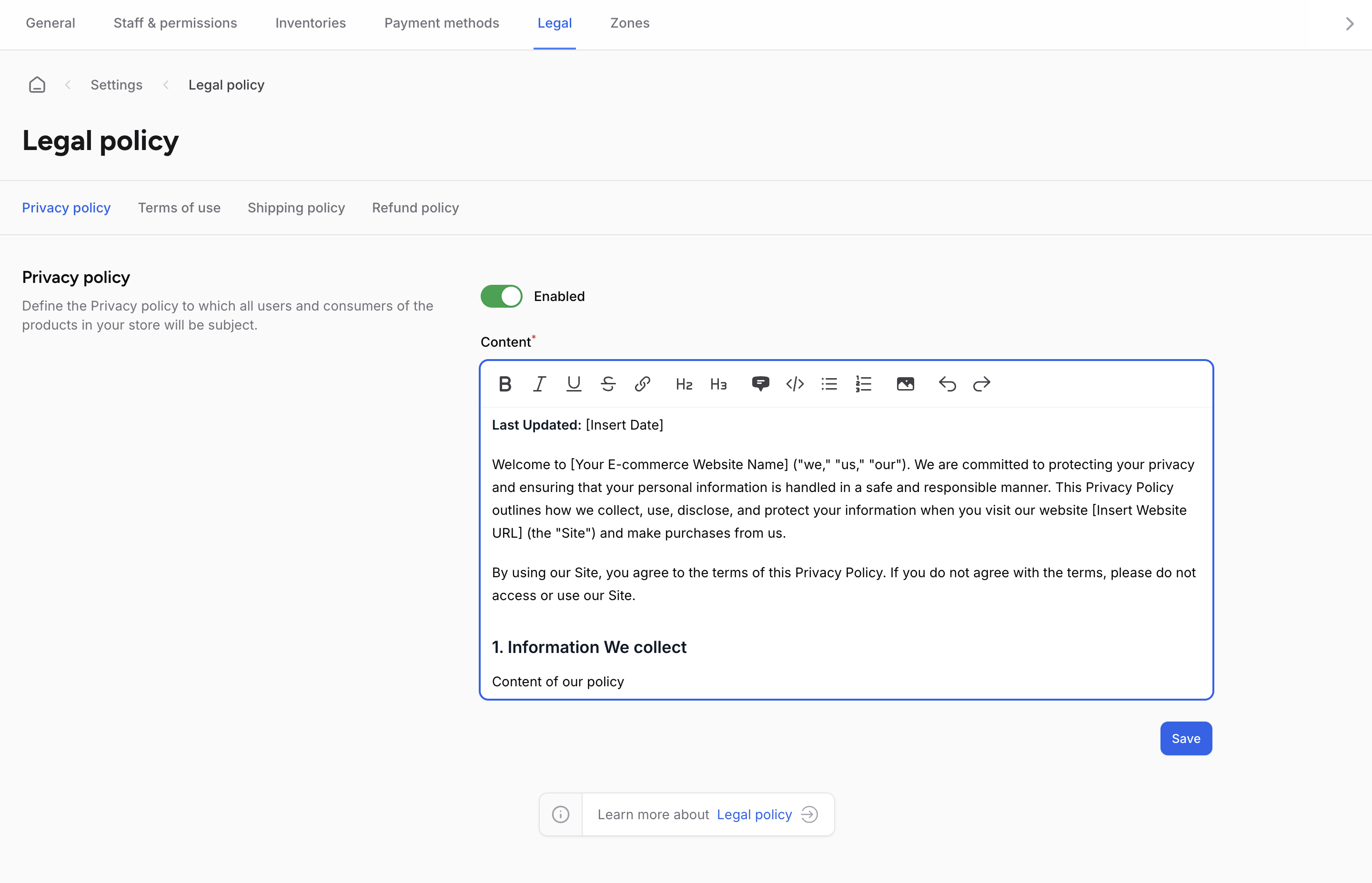Image resolution: width=1372 pixels, height=883 pixels.
Task: Apply H2 heading style
Action: (684, 383)
